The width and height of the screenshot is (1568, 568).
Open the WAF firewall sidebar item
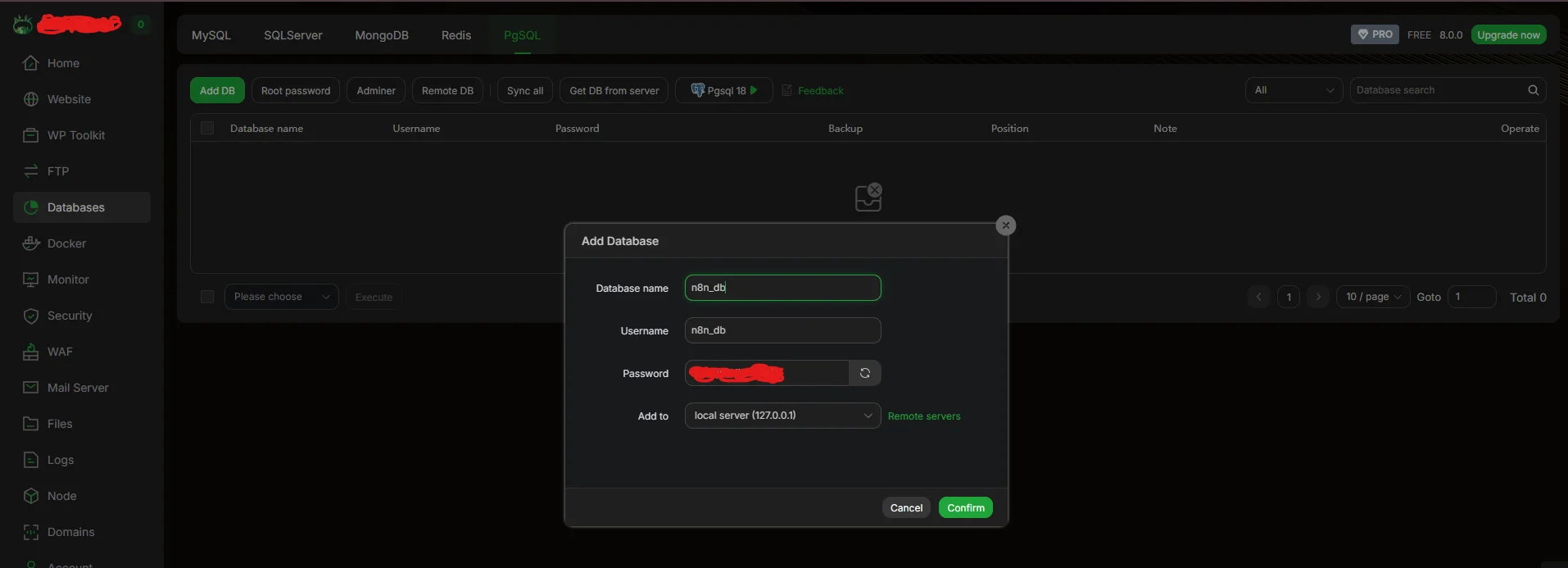pos(60,352)
